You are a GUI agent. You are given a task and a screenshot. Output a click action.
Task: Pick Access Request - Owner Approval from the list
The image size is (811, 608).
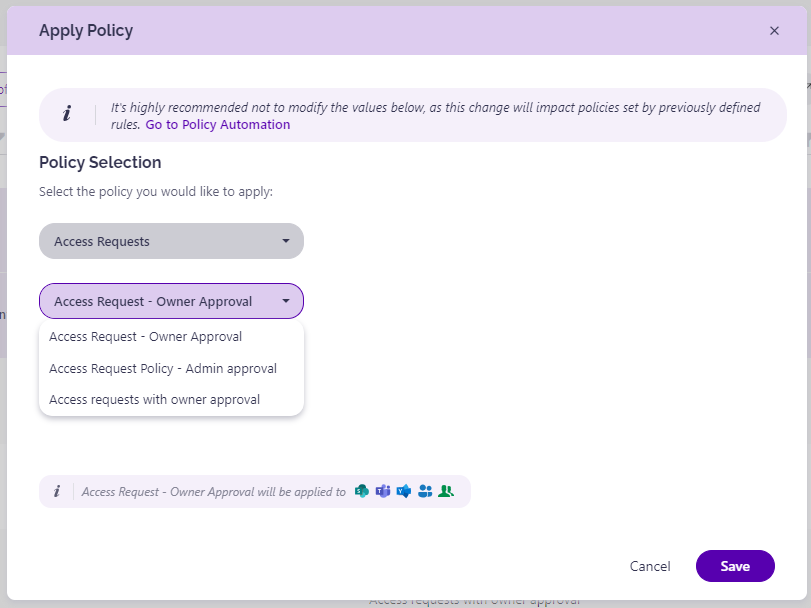145,337
